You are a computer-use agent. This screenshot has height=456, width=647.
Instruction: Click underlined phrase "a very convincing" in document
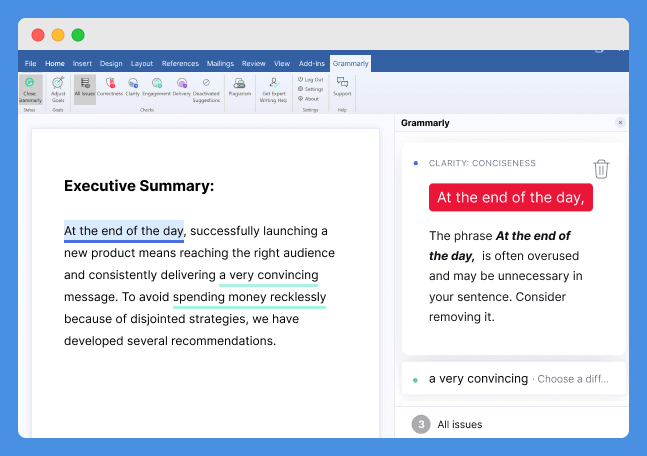tap(269, 275)
